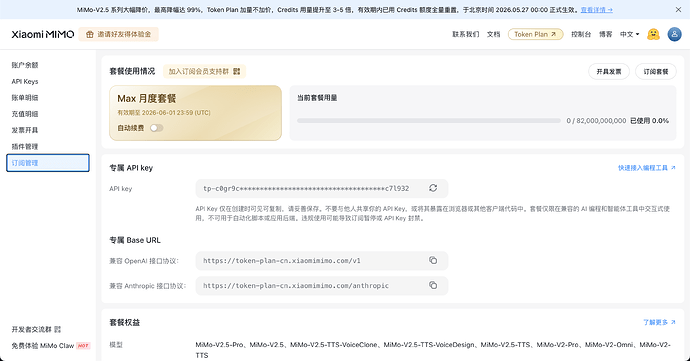This screenshot has width=690, height=361.
Task: Click the 有效期至 expiry date text
Action: click(x=164, y=113)
